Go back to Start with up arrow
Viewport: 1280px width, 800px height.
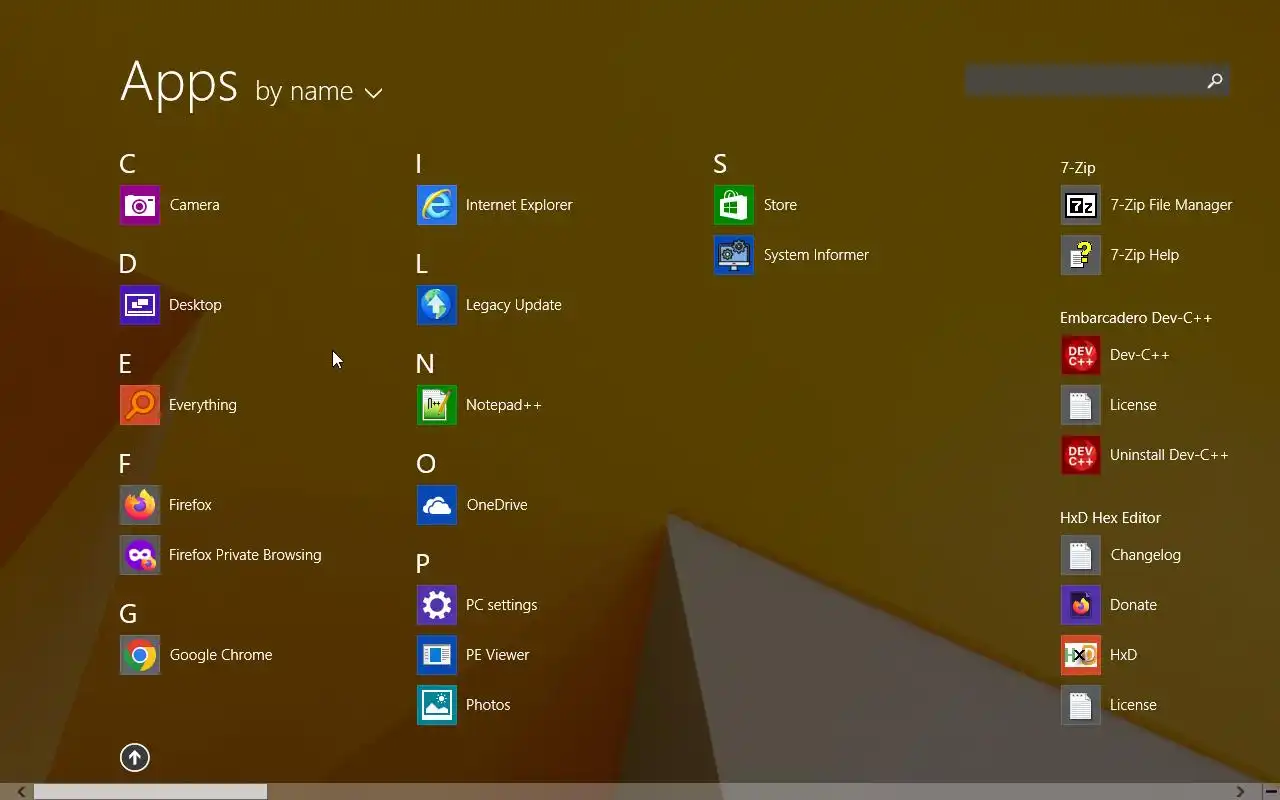point(135,757)
